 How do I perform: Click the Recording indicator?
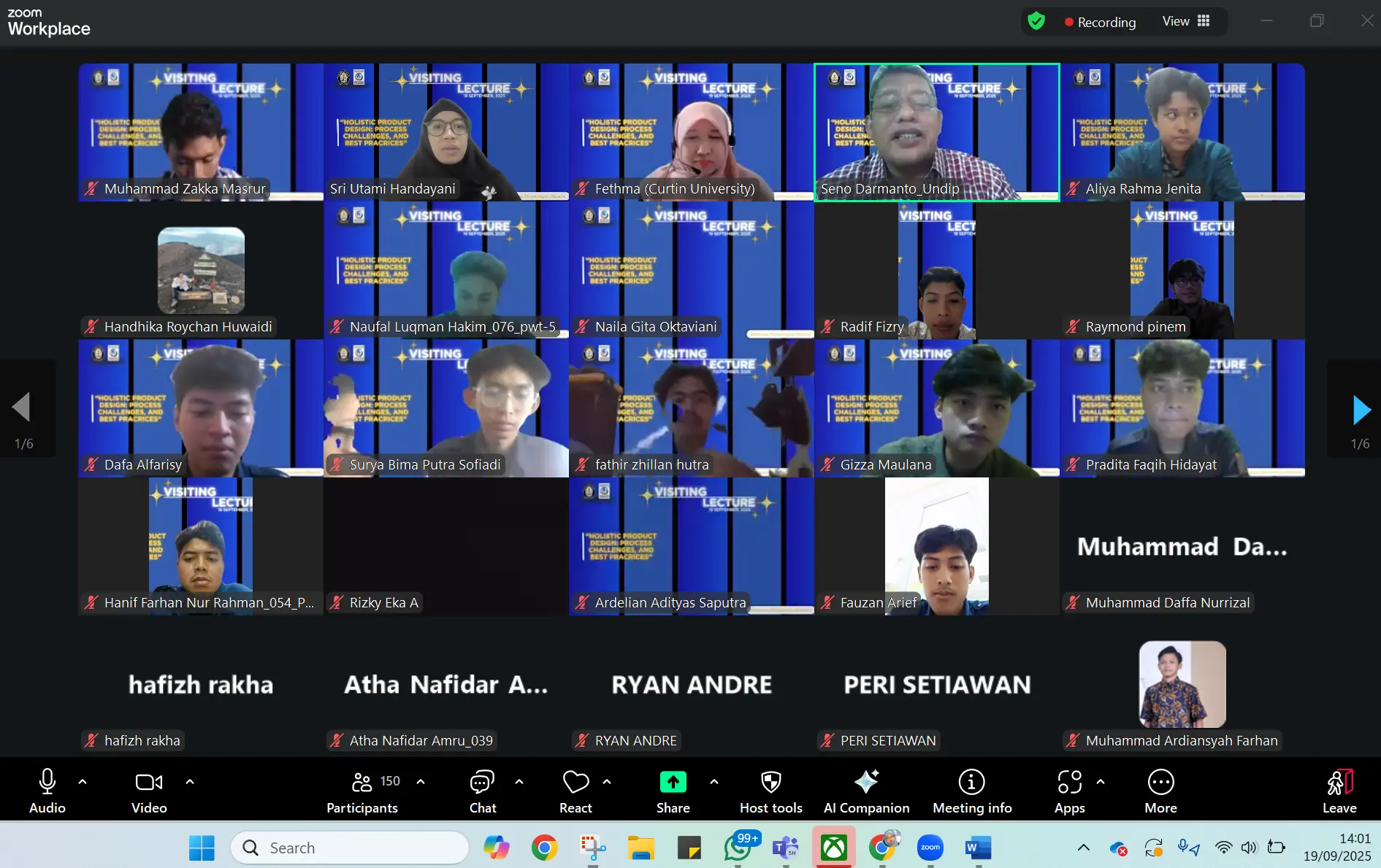pyautogui.click(x=1100, y=22)
